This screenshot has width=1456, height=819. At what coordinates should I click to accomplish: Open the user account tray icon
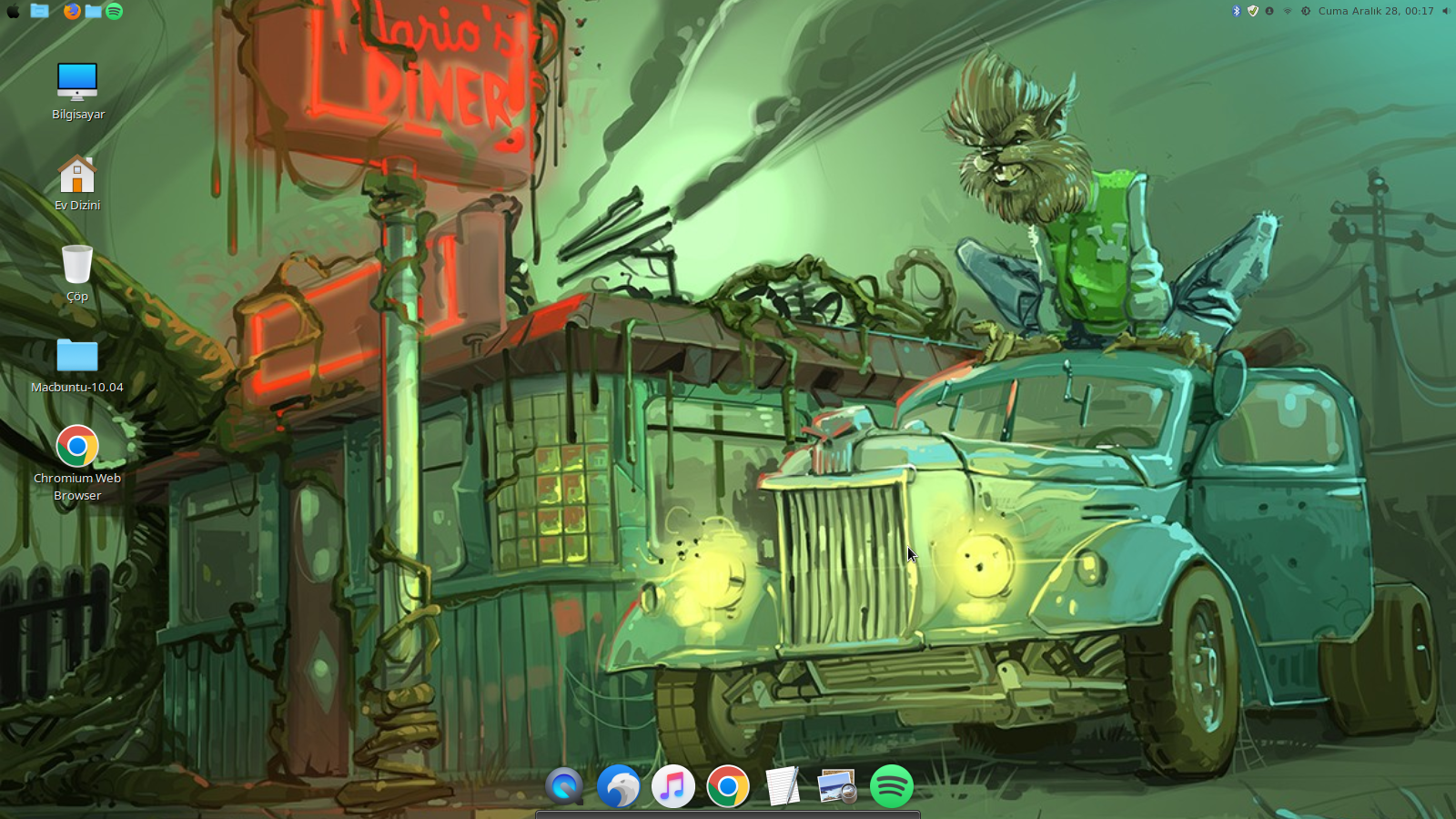(x=1269, y=11)
